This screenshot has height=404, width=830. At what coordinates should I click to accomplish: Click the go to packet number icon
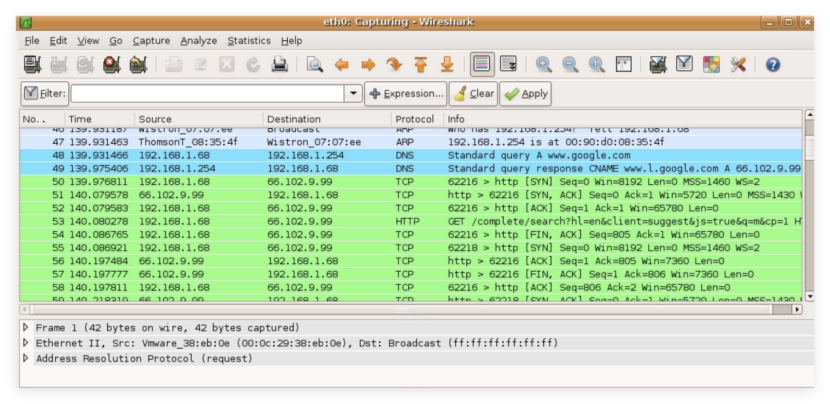tap(394, 65)
